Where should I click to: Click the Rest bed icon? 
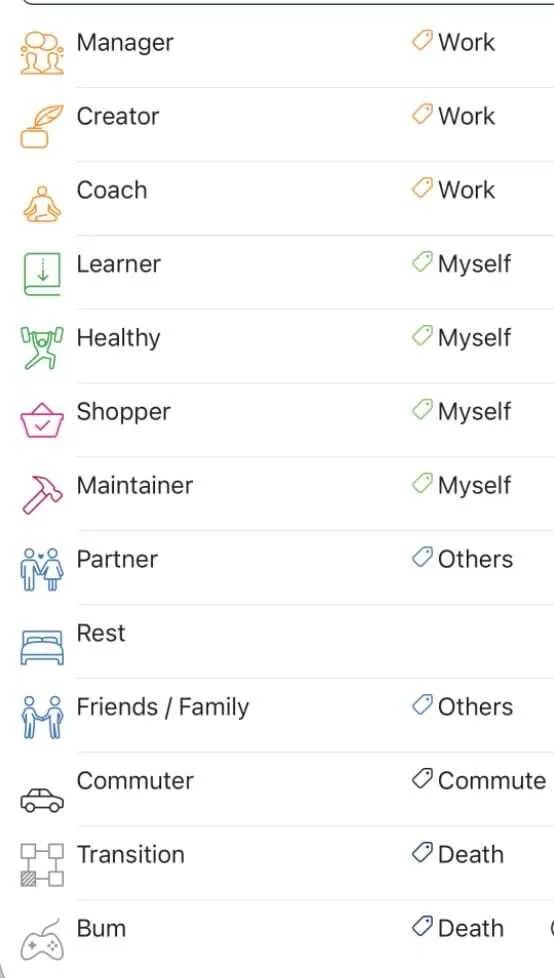(42, 647)
